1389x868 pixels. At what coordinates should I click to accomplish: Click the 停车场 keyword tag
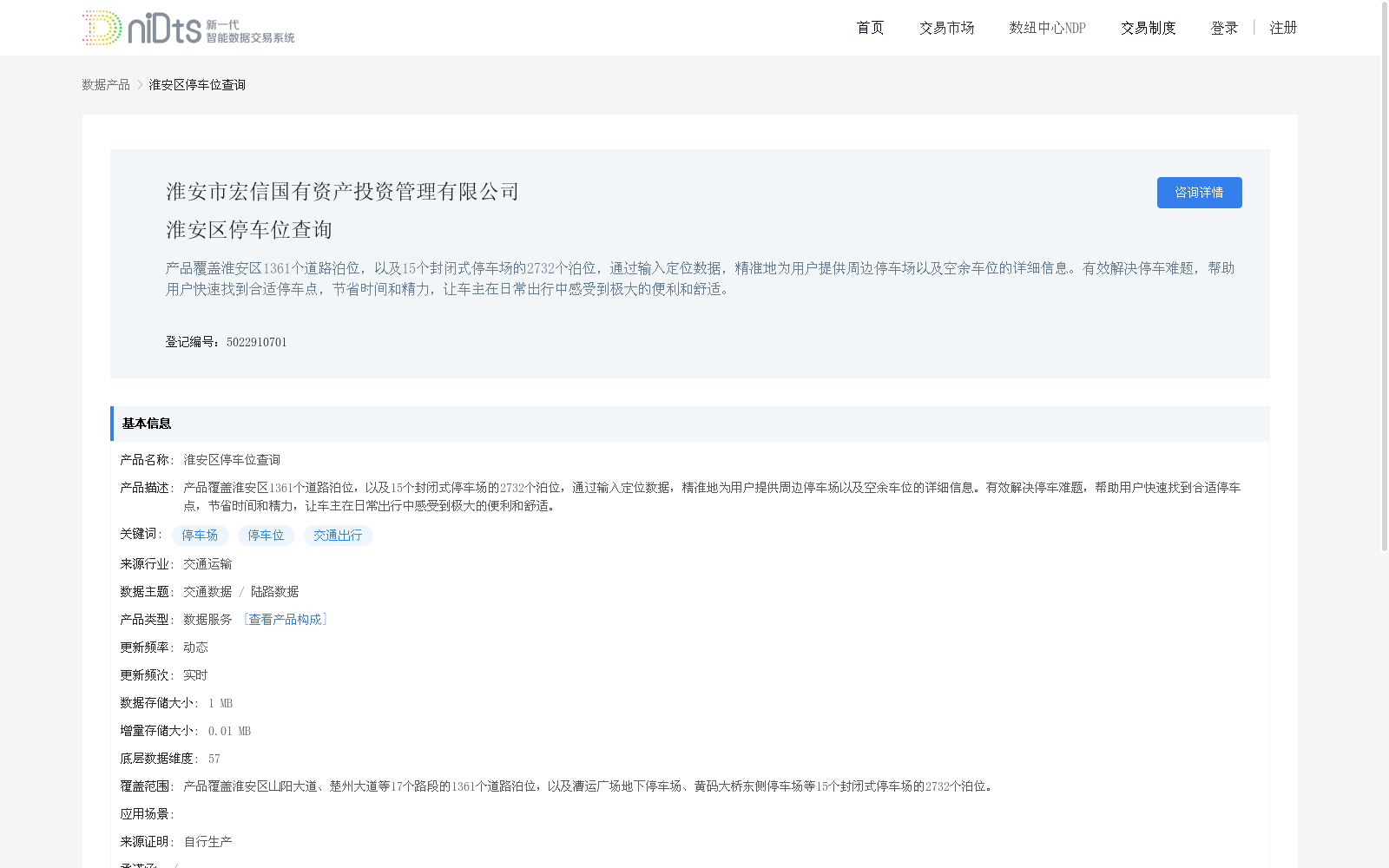(x=200, y=536)
